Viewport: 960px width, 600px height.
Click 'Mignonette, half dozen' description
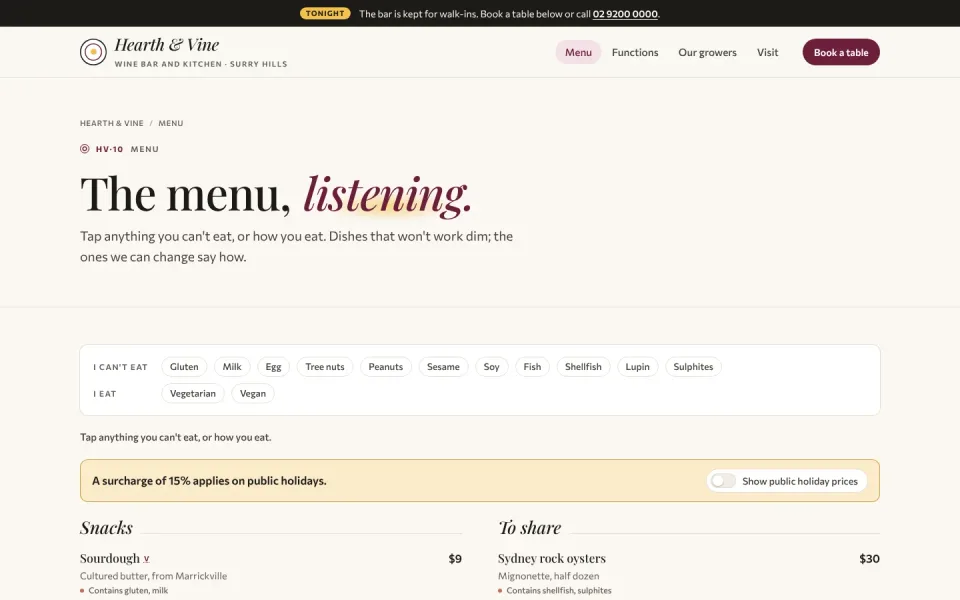coord(549,576)
